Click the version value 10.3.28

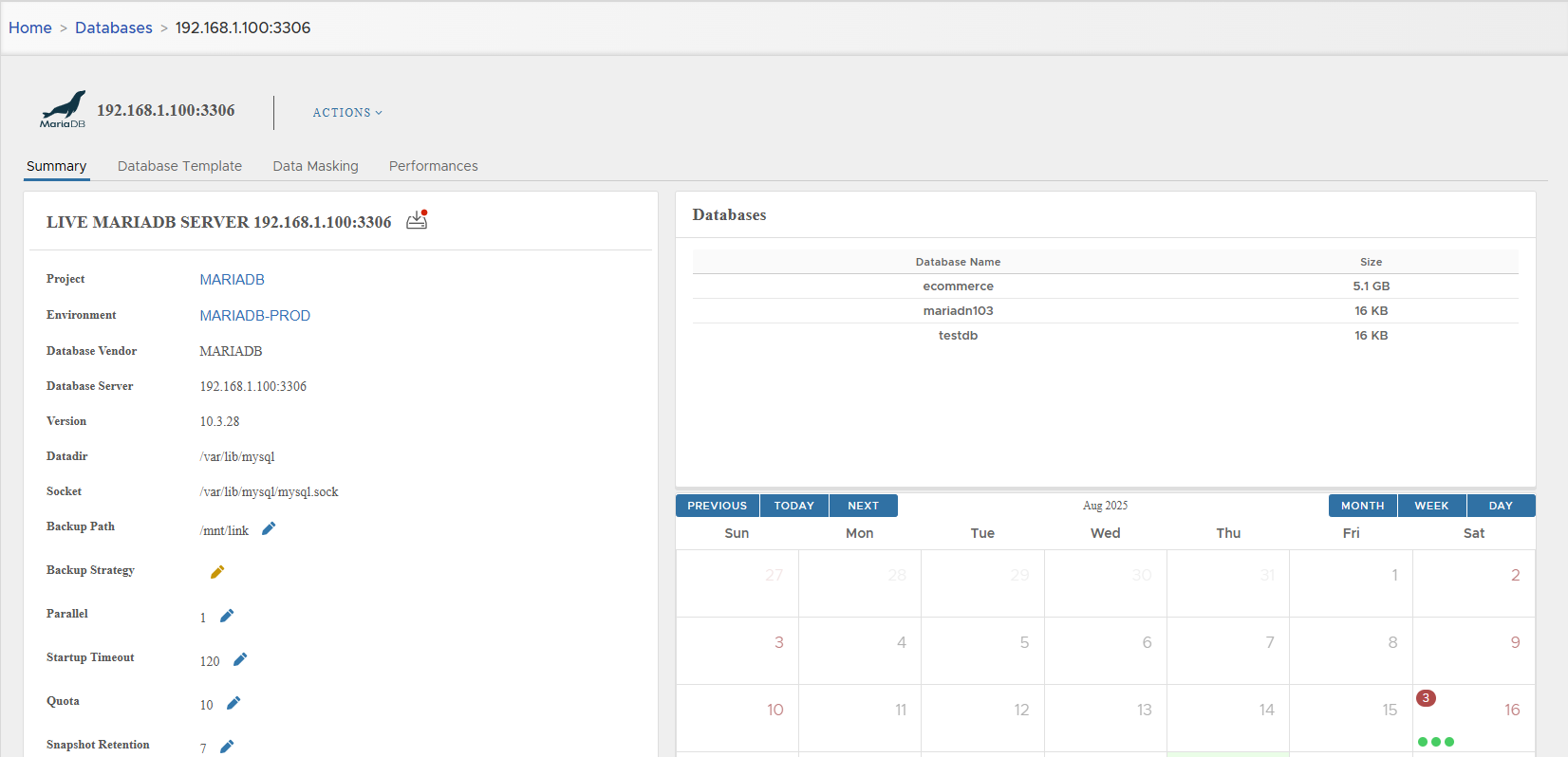[x=219, y=421]
